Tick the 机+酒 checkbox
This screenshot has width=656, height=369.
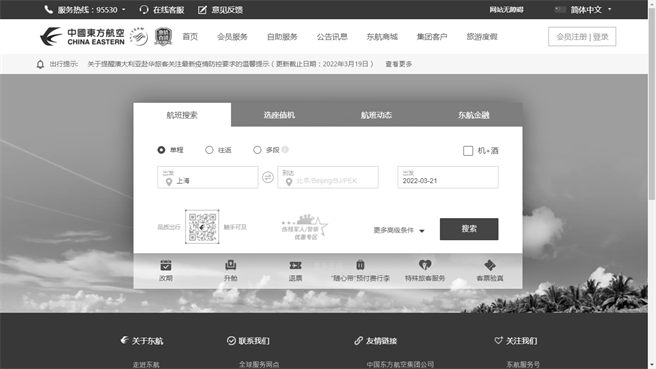click(468, 151)
